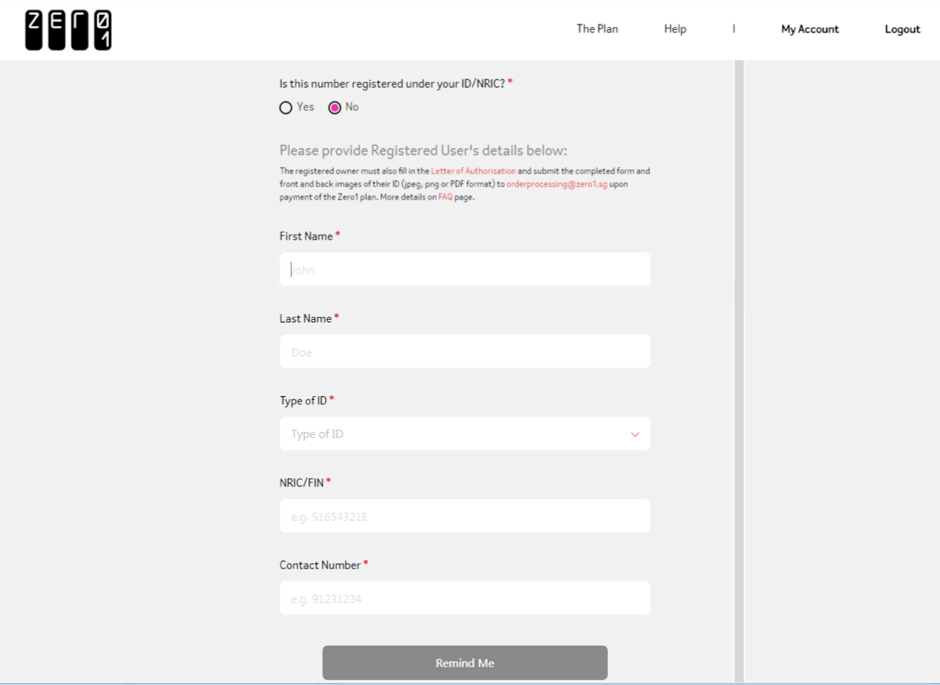The image size is (940, 685).
Task: Click the Remind Me button
Action: click(x=465, y=663)
